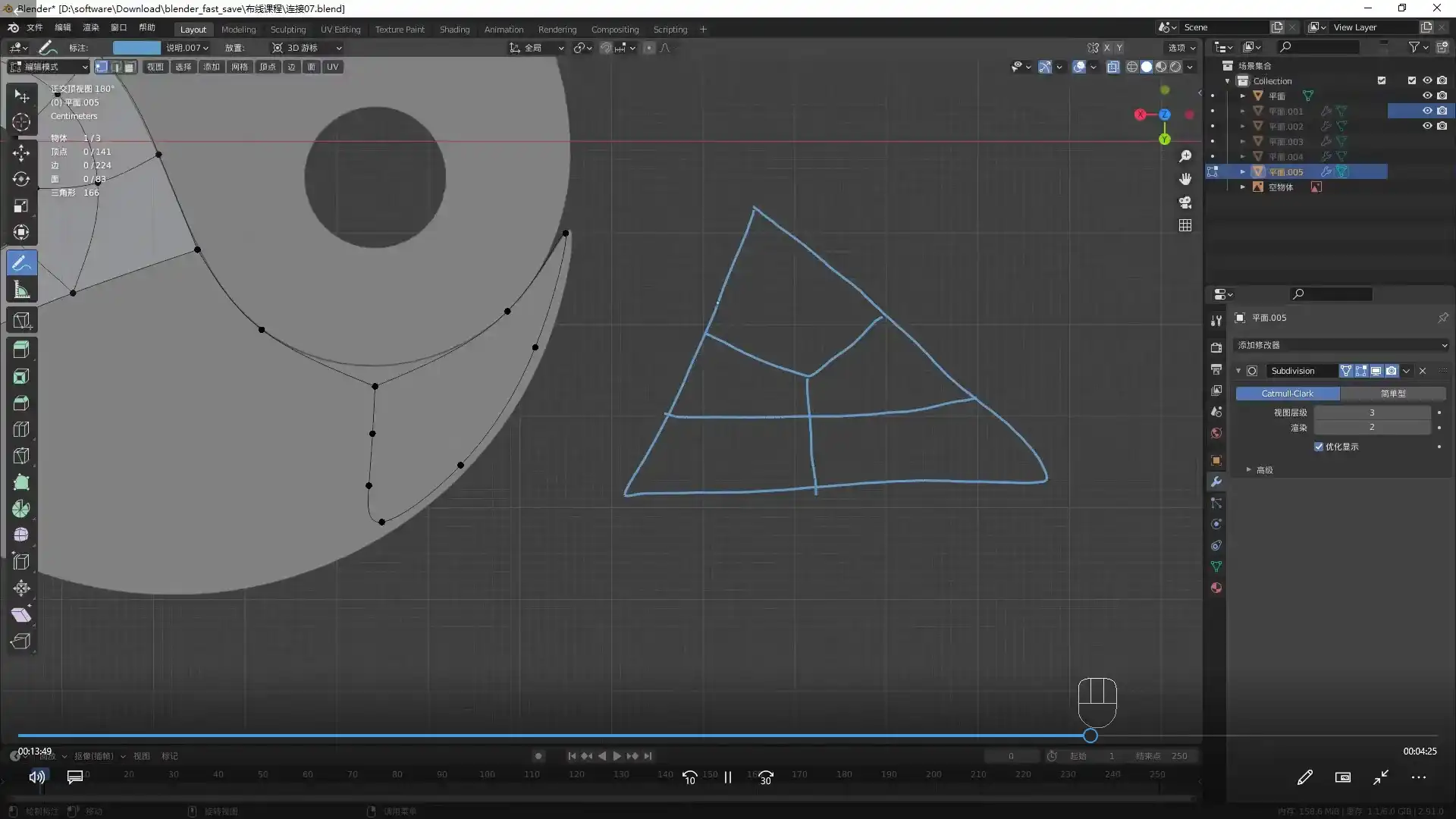Viewport: 1456px width, 819px height.
Task: Disable realtime display toggle on Subdivision modifier
Action: tap(1375, 371)
